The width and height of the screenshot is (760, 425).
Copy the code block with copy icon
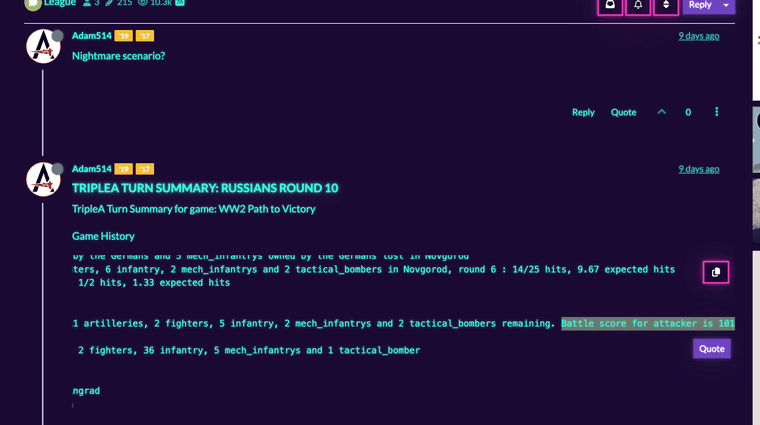pyautogui.click(x=715, y=272)
